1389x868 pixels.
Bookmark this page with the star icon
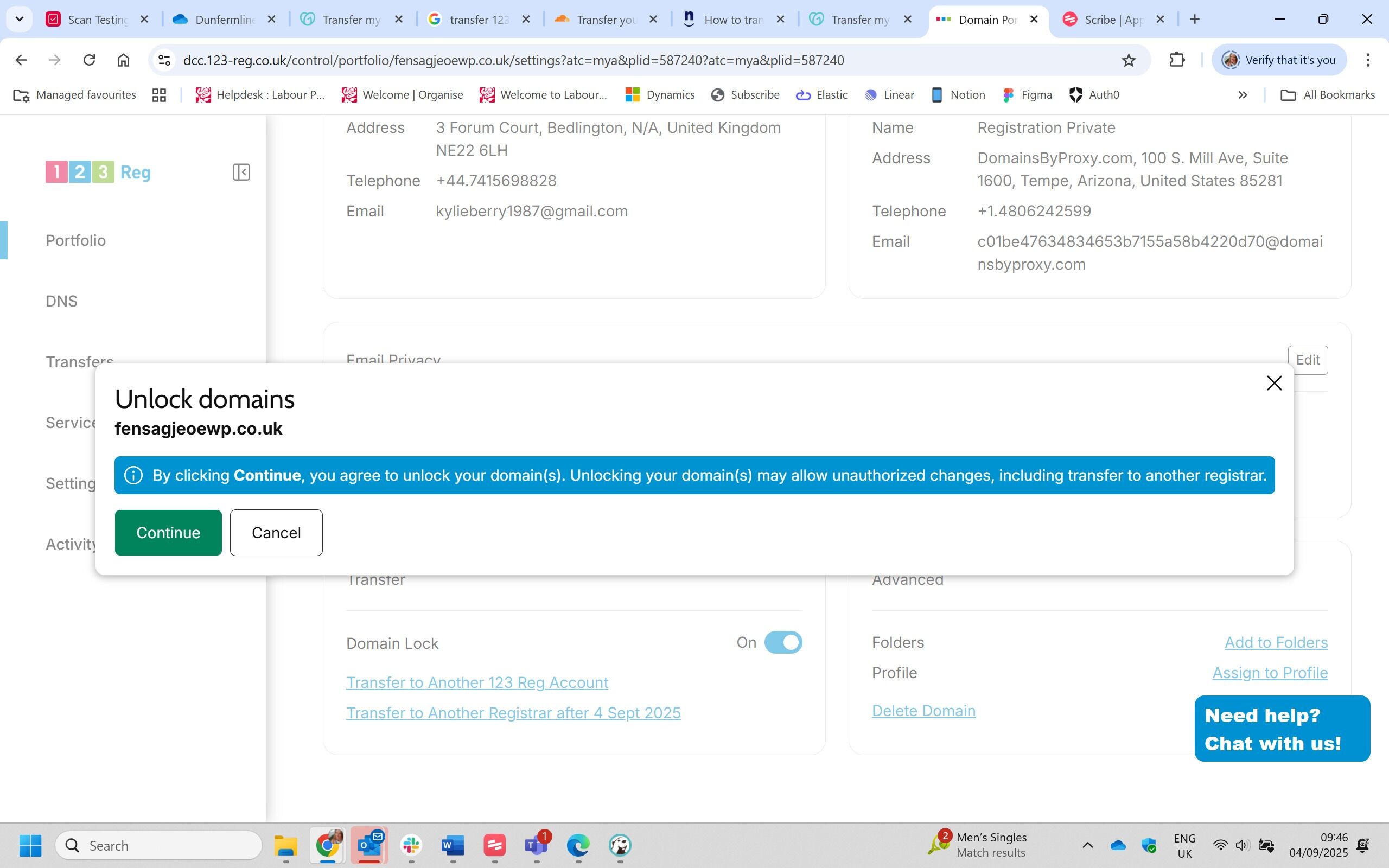tap(1129, 60)
